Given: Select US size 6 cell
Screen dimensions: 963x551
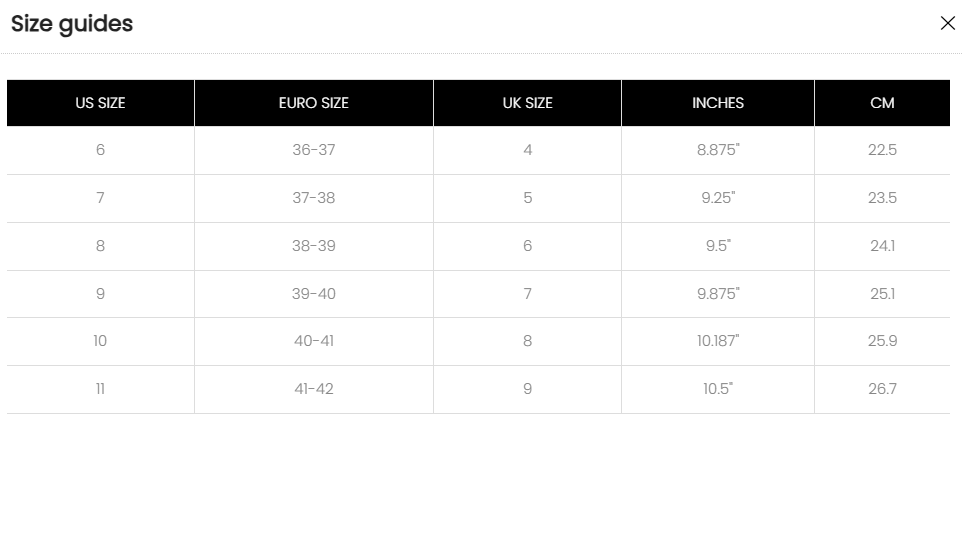Looking at the screenshot, I should (x=100, y=150).
